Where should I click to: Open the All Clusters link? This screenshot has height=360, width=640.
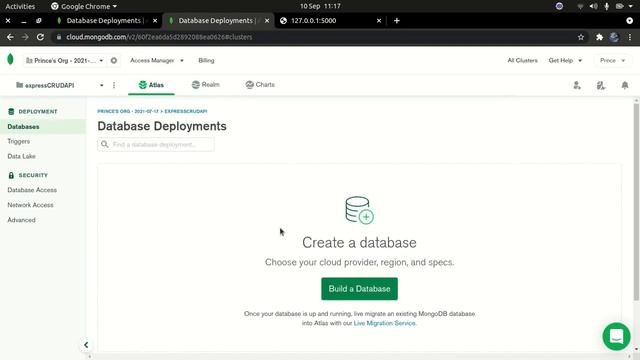coord(522,60)
